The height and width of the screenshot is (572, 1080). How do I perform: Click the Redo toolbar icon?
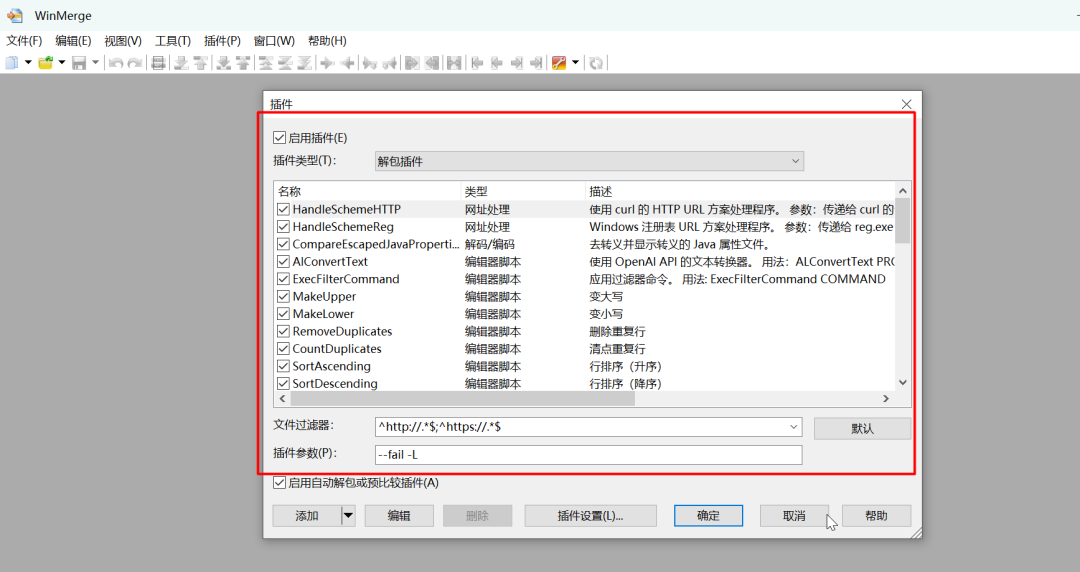pos(135,63)
